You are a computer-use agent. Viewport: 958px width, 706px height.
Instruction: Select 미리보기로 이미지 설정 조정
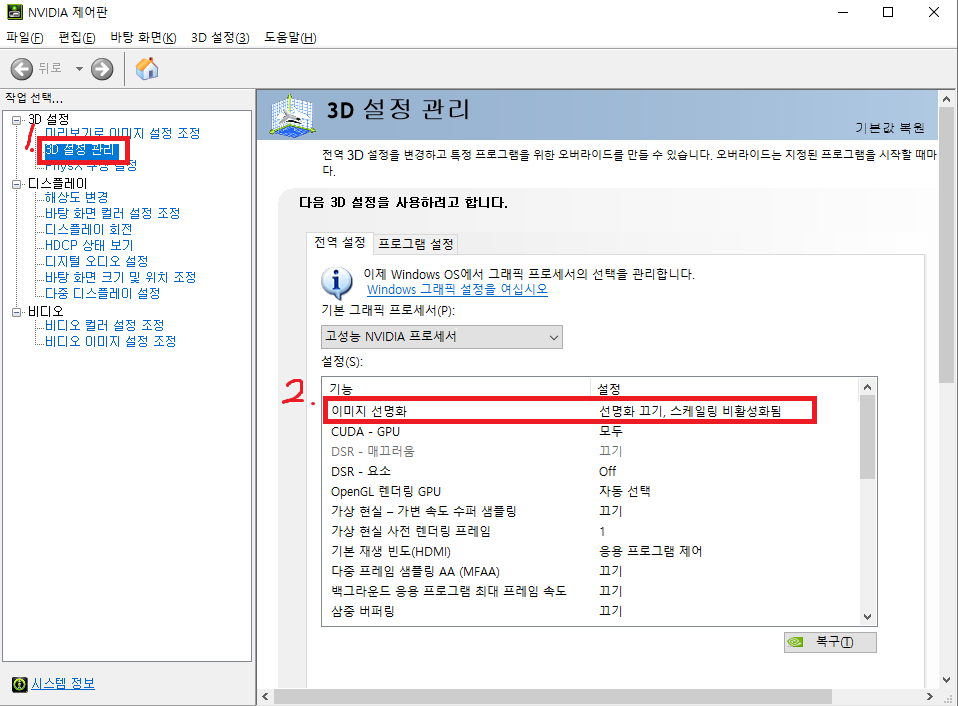click(x=122, y=133)
